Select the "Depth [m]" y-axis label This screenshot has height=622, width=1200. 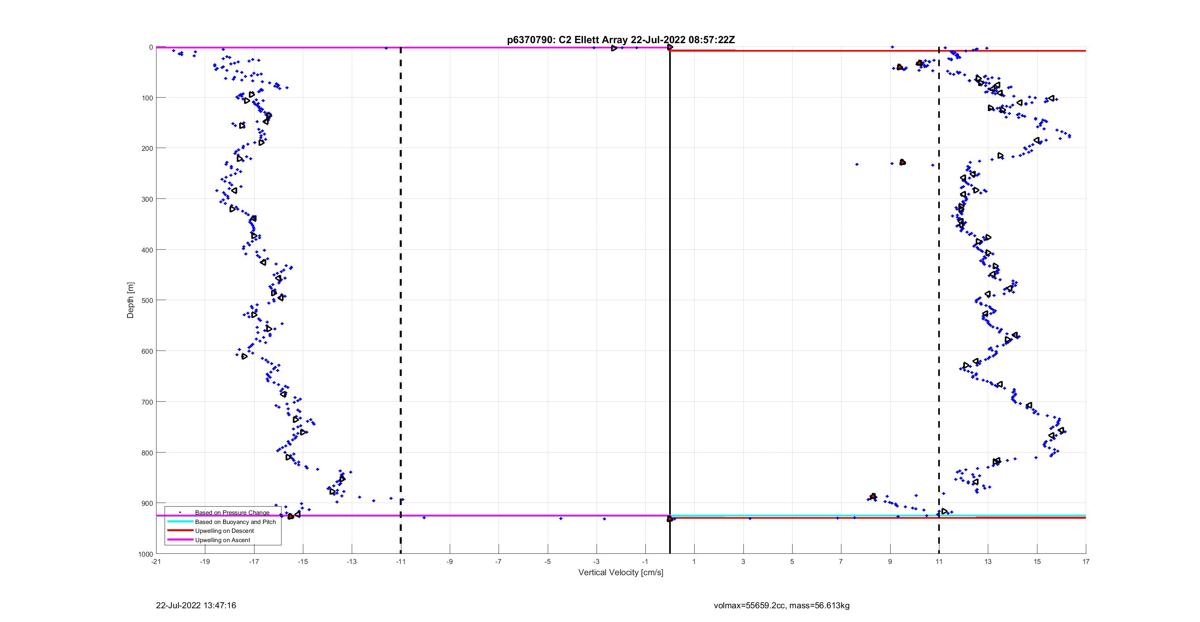[x=131, y=299]
